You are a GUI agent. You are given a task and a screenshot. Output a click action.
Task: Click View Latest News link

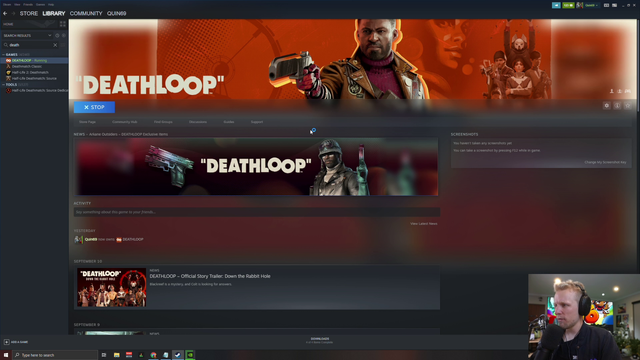(424, 224)
